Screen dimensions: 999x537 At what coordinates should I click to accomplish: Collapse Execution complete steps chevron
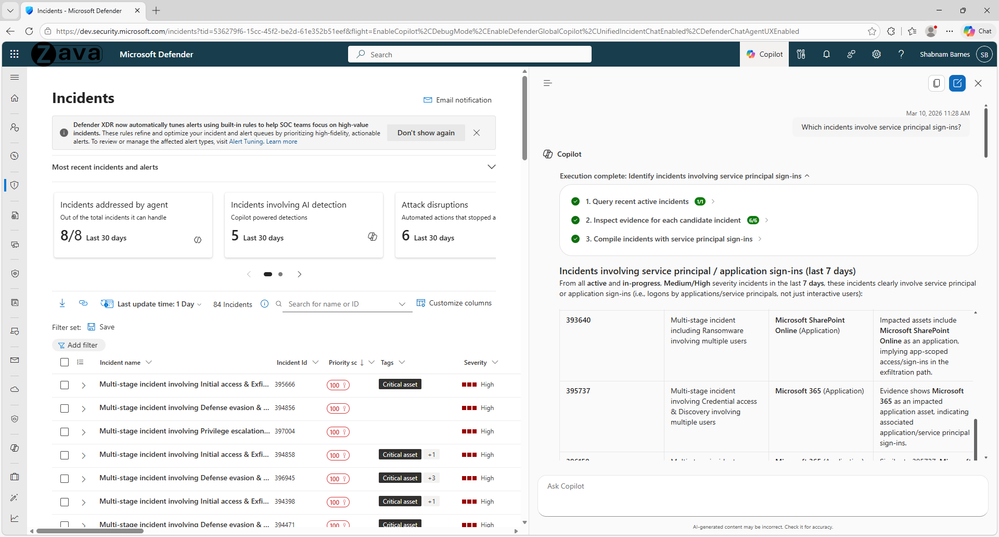coord(807,176)
